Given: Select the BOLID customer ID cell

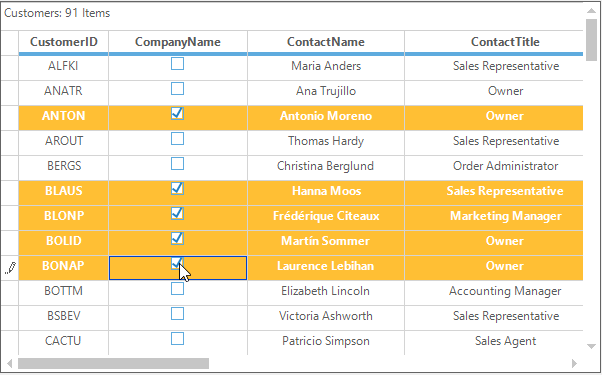Looking at the screenshot, I should pos(64,243).
